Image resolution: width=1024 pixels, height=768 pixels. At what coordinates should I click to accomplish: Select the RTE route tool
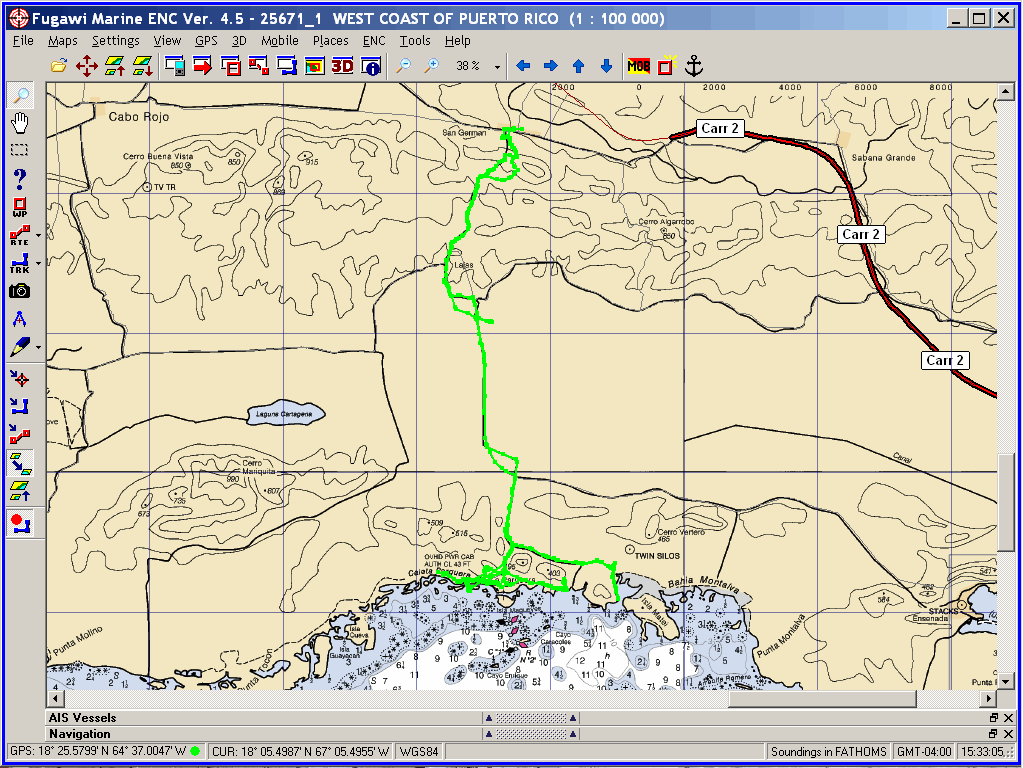pyautogui.click(x=20, y=235)
